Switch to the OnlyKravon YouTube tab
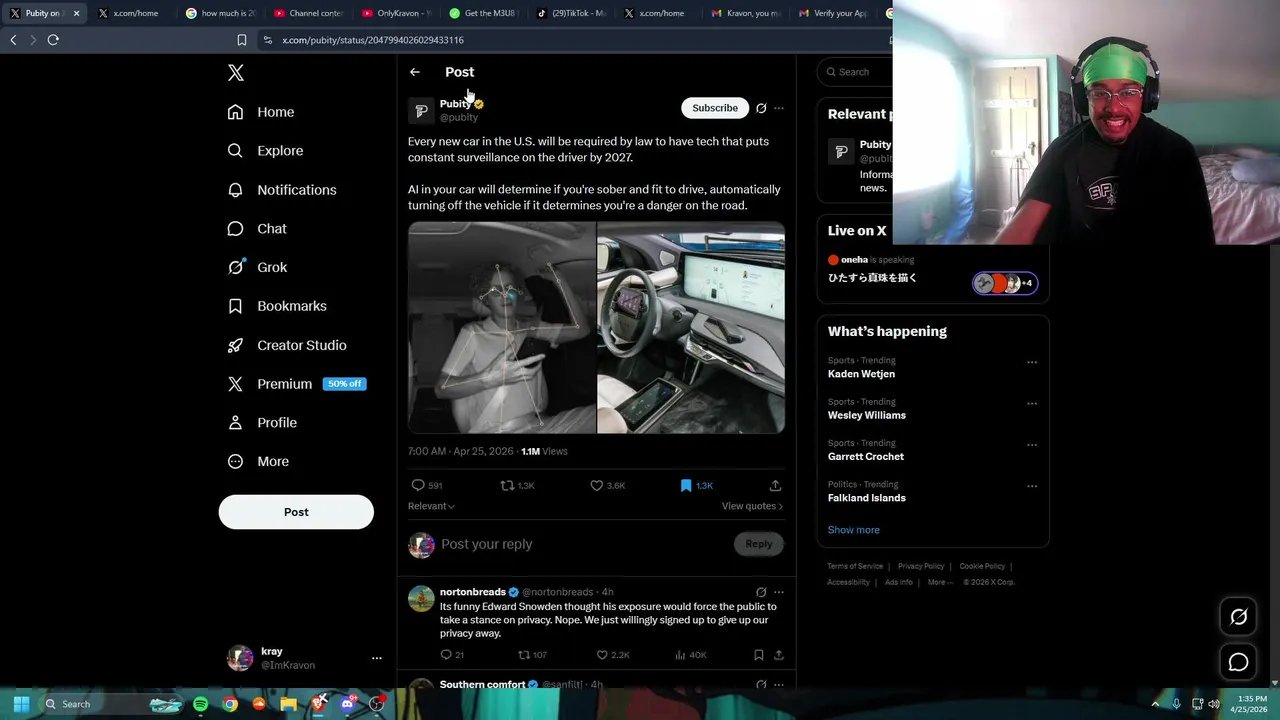The height and width of the screenshot is (720, 1280). 395,13
